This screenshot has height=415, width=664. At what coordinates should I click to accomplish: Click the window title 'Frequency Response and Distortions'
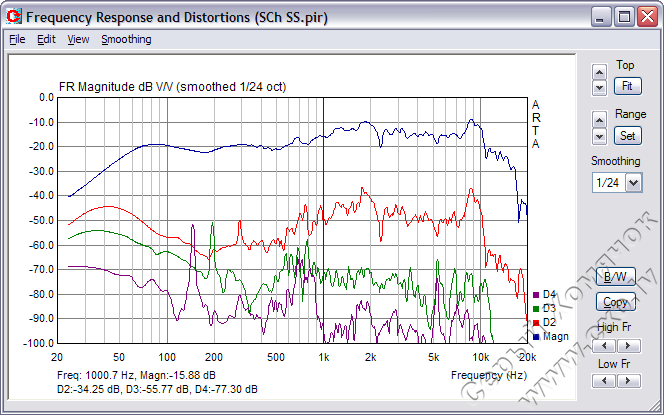177,17
